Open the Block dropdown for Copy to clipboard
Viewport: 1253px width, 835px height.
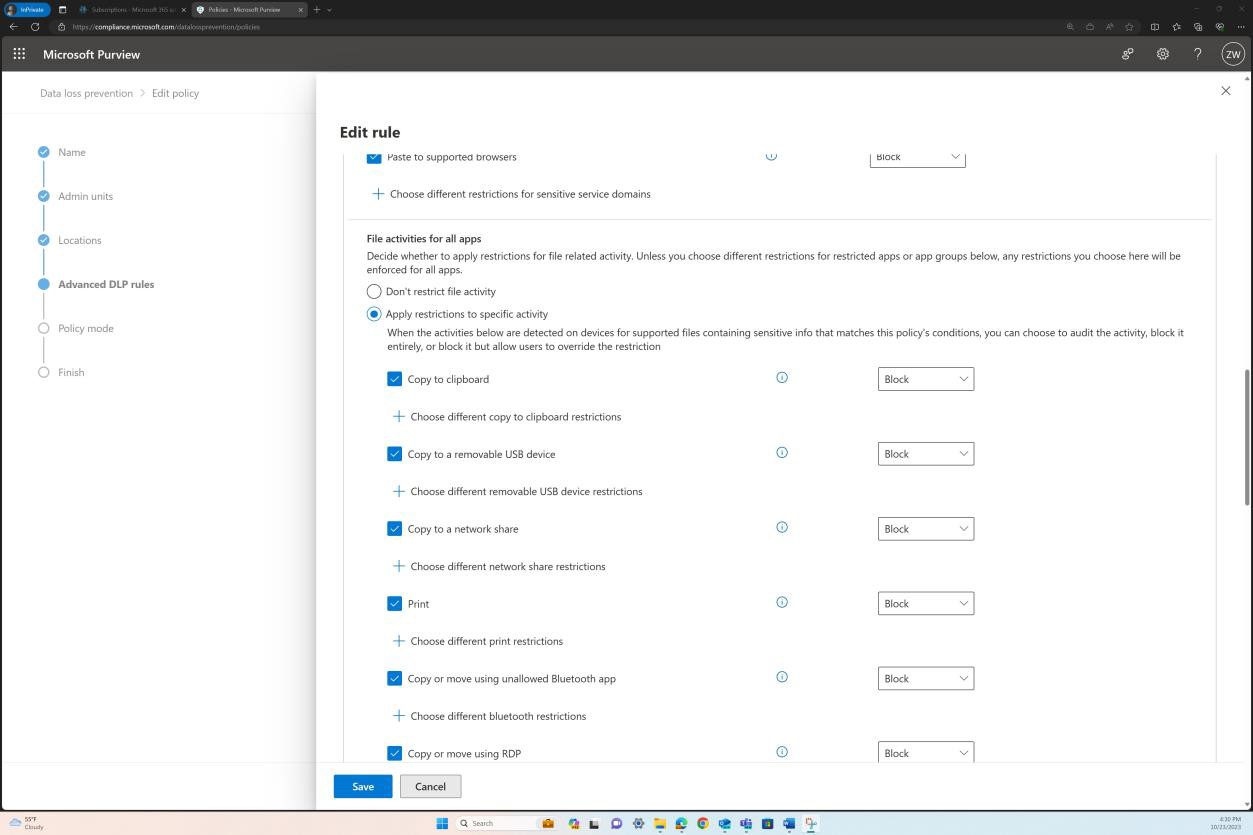click(x=925, y=378)
